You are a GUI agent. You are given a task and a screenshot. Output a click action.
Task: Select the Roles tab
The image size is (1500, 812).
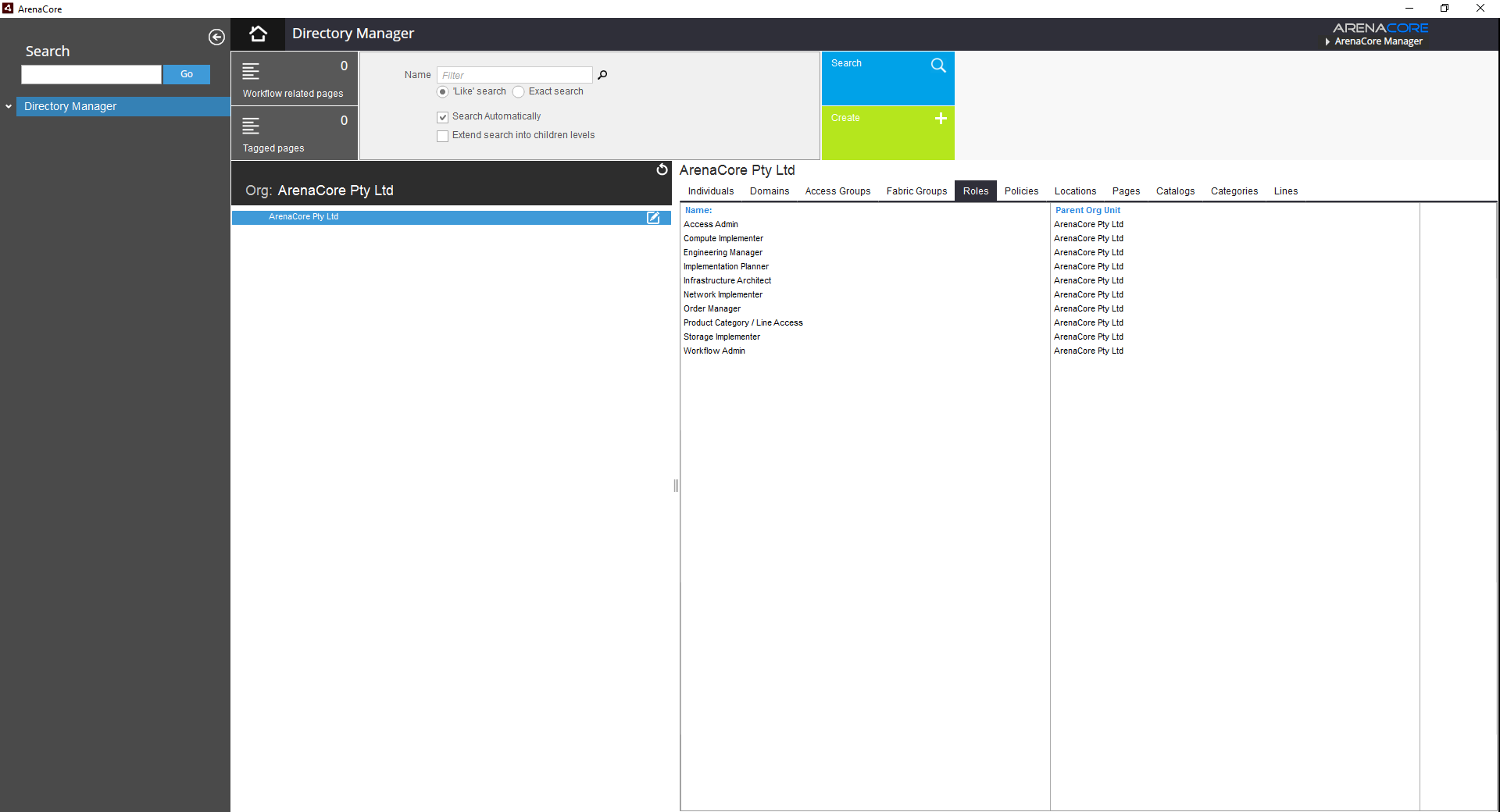point(976,191)
